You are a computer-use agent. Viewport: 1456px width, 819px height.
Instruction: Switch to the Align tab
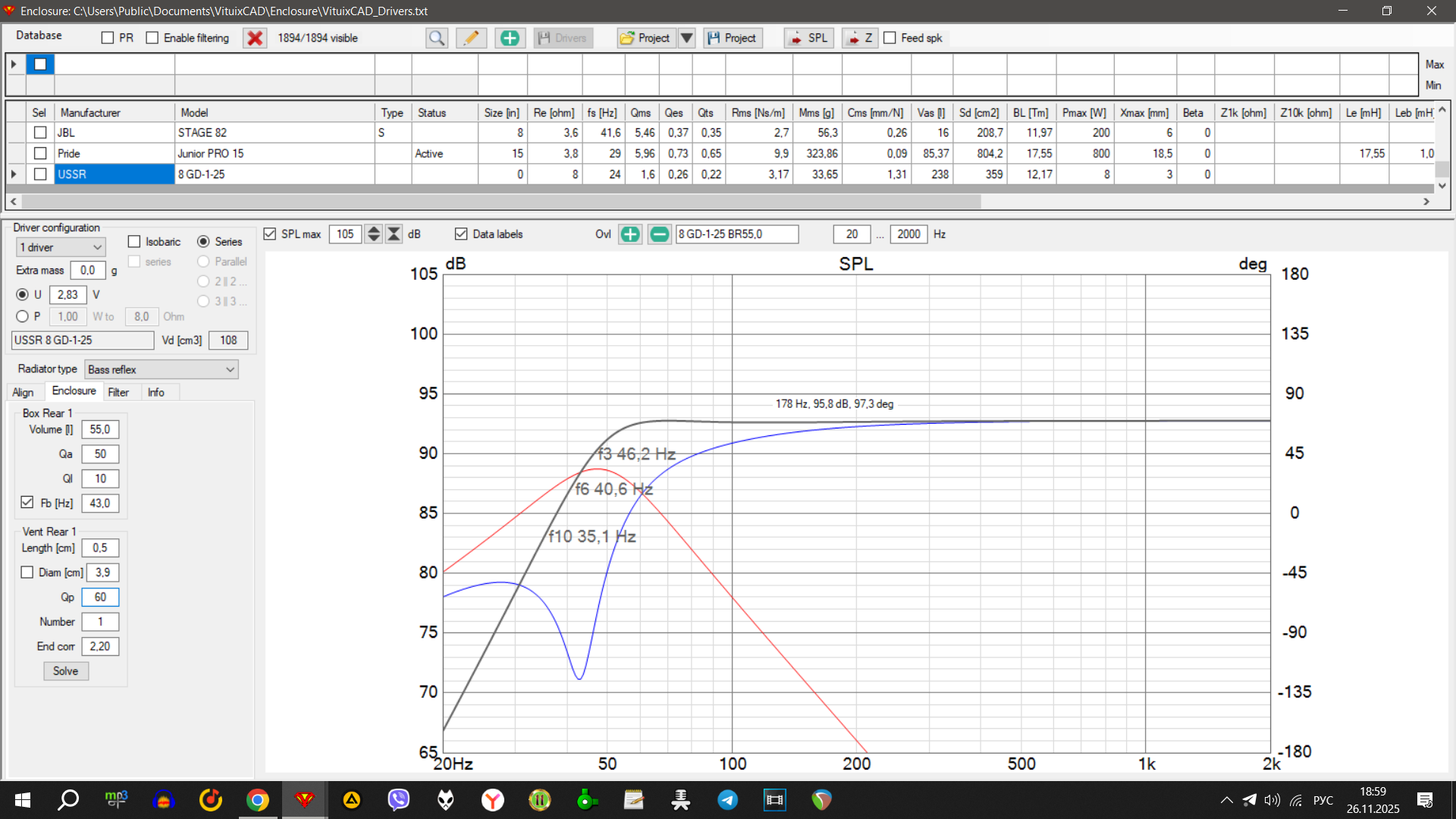click(23, 392)
